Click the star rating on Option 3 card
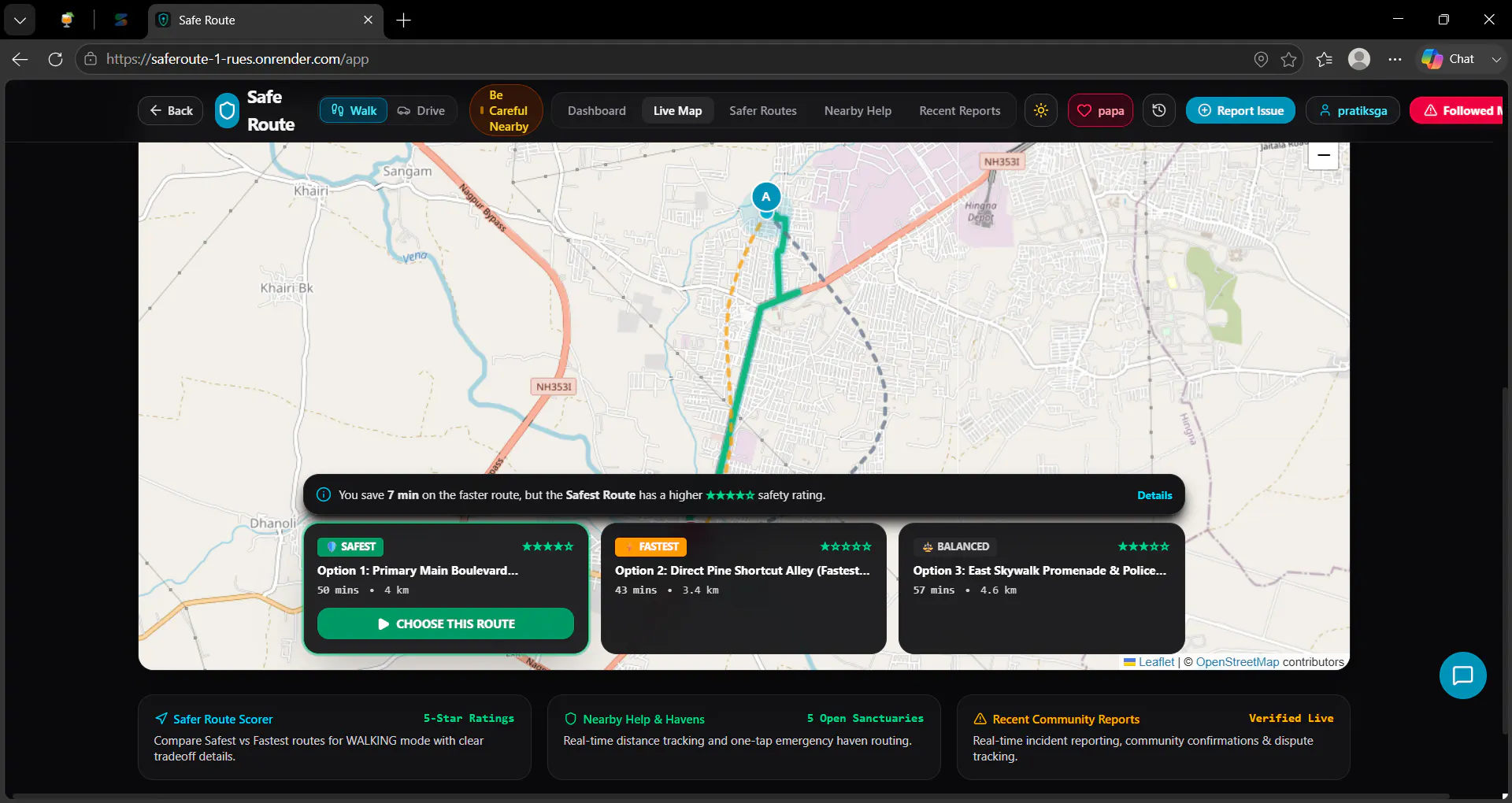1512x803 pixels. [1143, 546]
